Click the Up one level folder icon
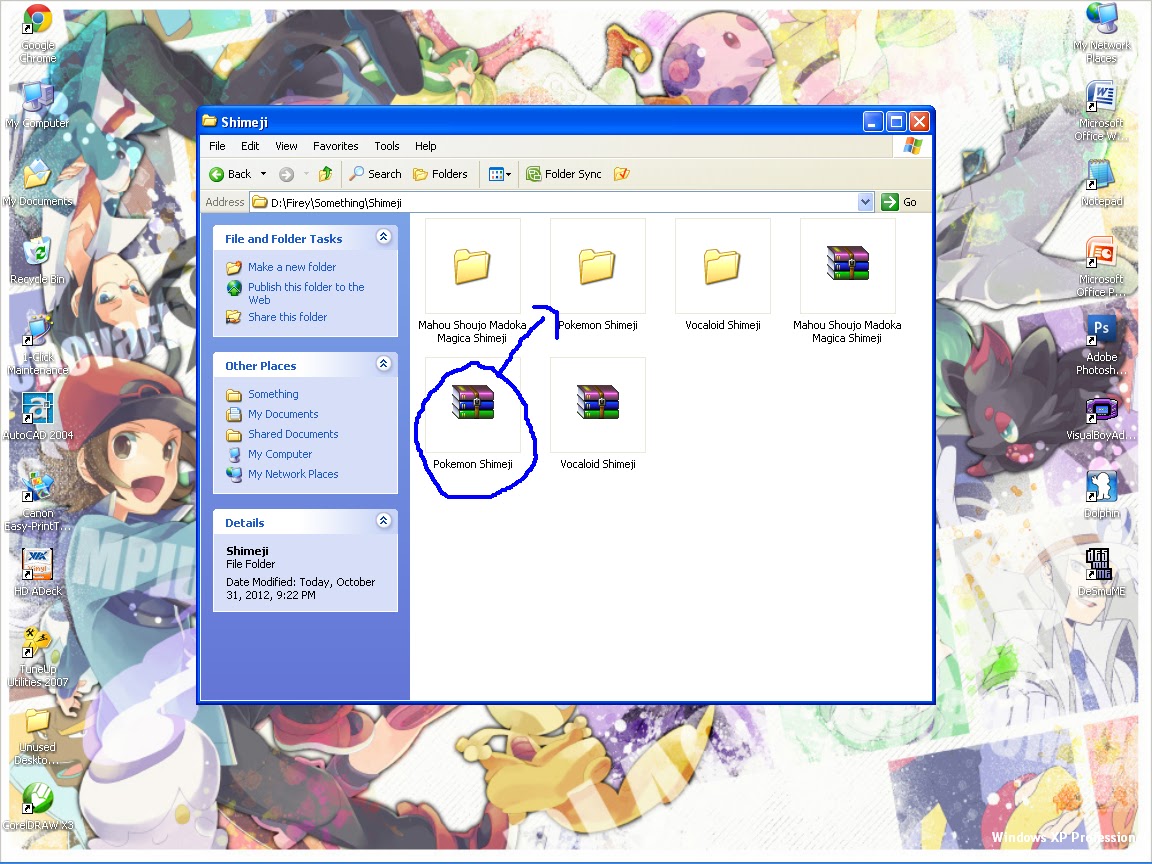1152x864 pixels. tap(325, 173)
